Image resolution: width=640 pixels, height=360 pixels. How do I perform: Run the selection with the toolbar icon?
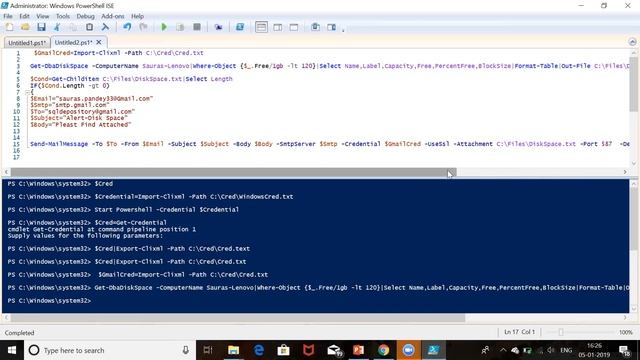[180, 27]
